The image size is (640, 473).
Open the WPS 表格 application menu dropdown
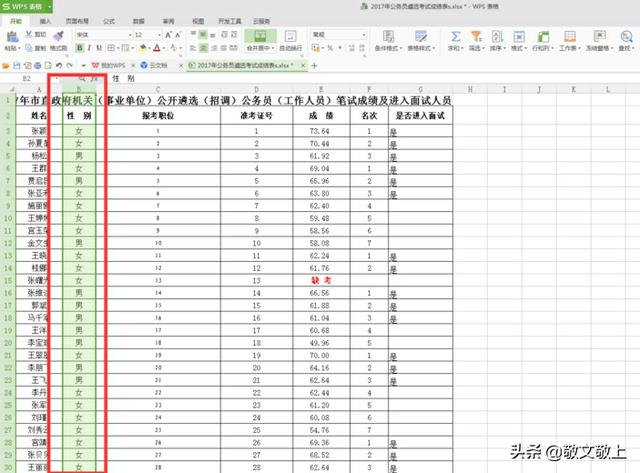[49, 7]
